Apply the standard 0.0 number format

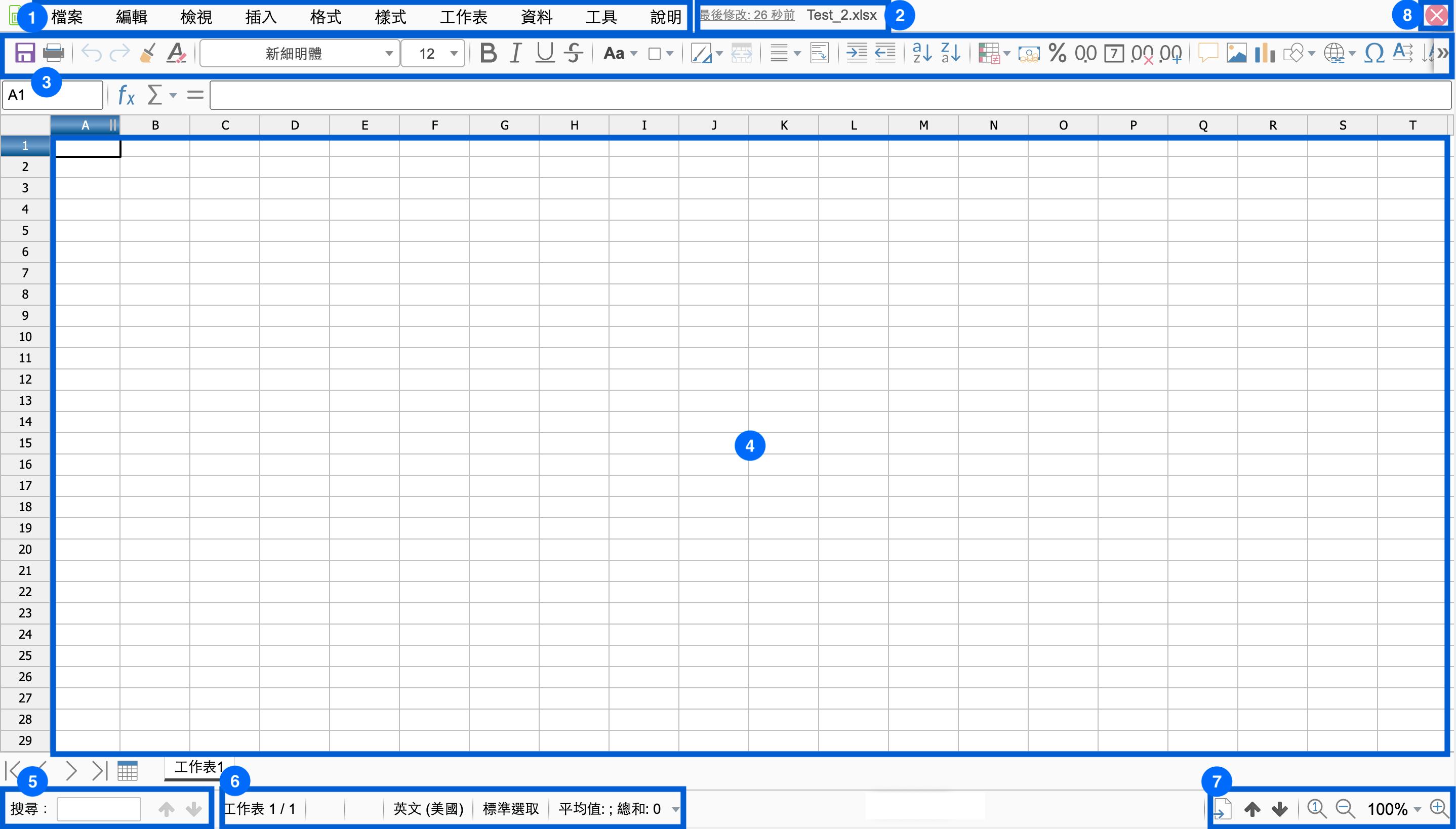(1085, 53)
